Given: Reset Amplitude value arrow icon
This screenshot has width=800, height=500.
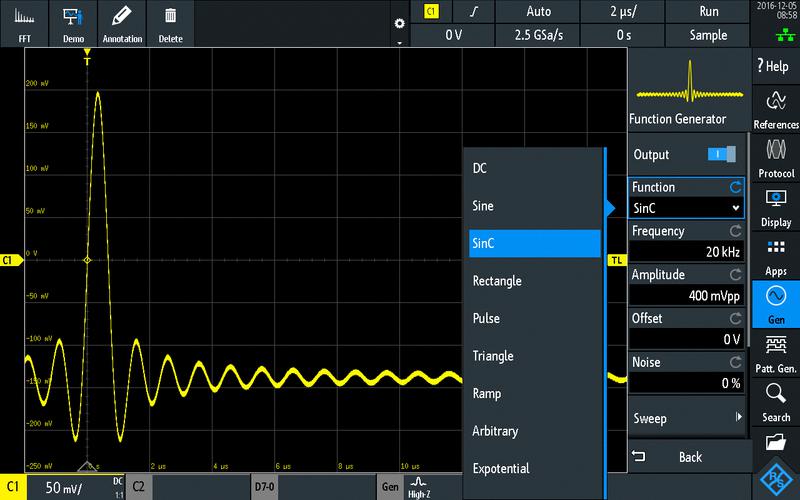Looking at the screenshot, I should (735, 275).
